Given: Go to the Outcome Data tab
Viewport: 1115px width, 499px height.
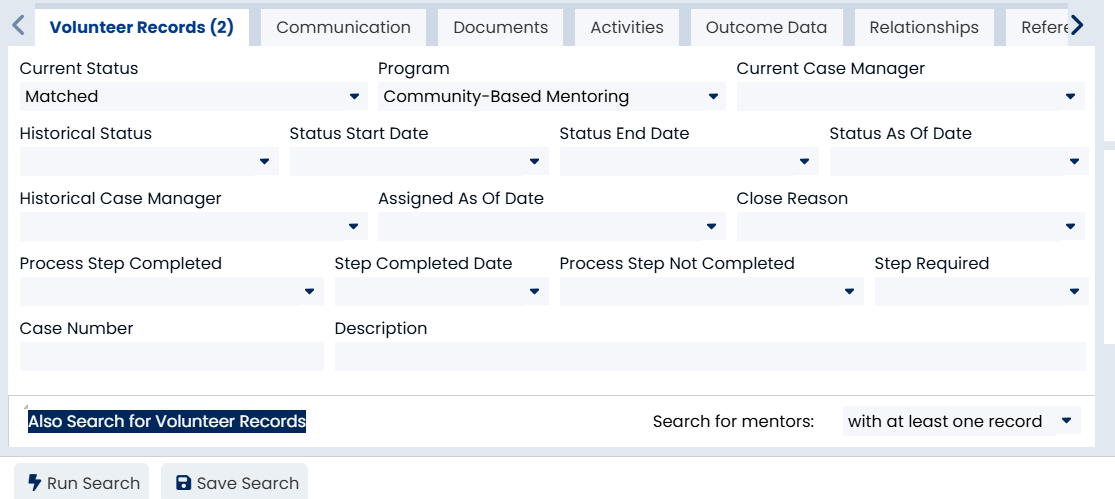Looking at the screenshot, I should 767,28.
